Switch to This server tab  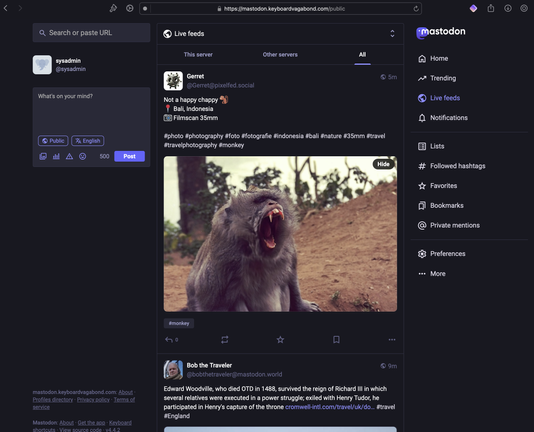point(198,55)
